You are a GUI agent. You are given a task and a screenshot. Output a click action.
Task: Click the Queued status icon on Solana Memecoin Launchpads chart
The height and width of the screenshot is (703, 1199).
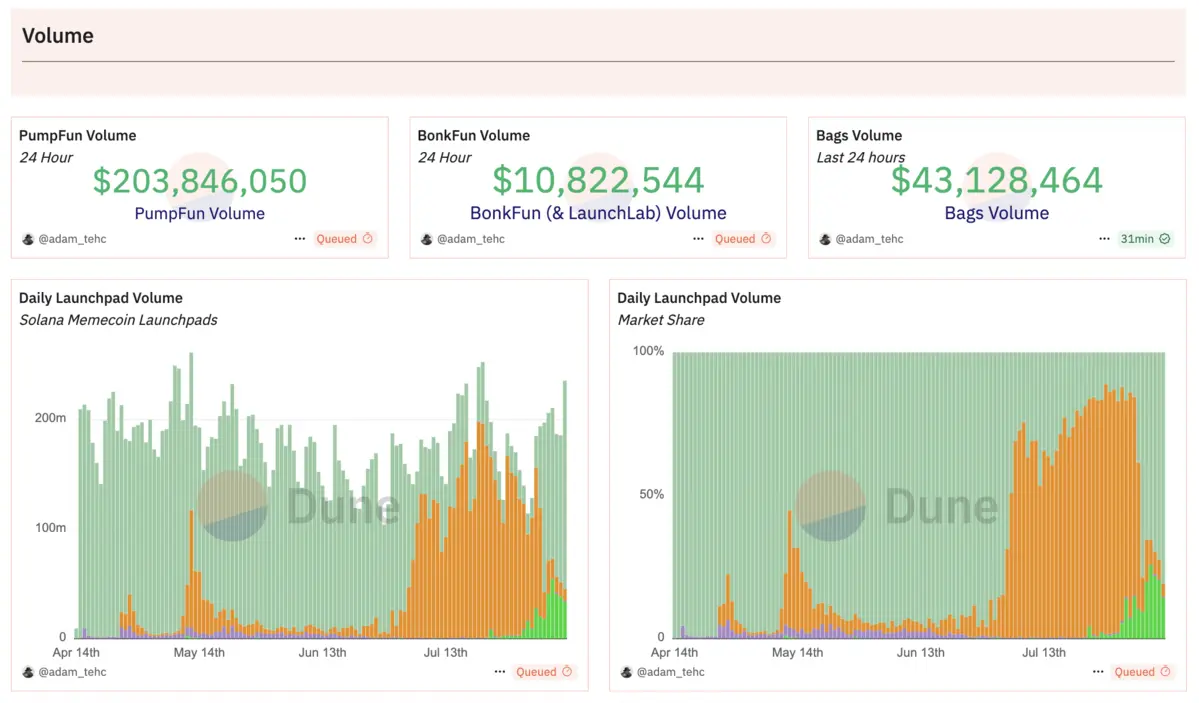[x=567, y=672]
